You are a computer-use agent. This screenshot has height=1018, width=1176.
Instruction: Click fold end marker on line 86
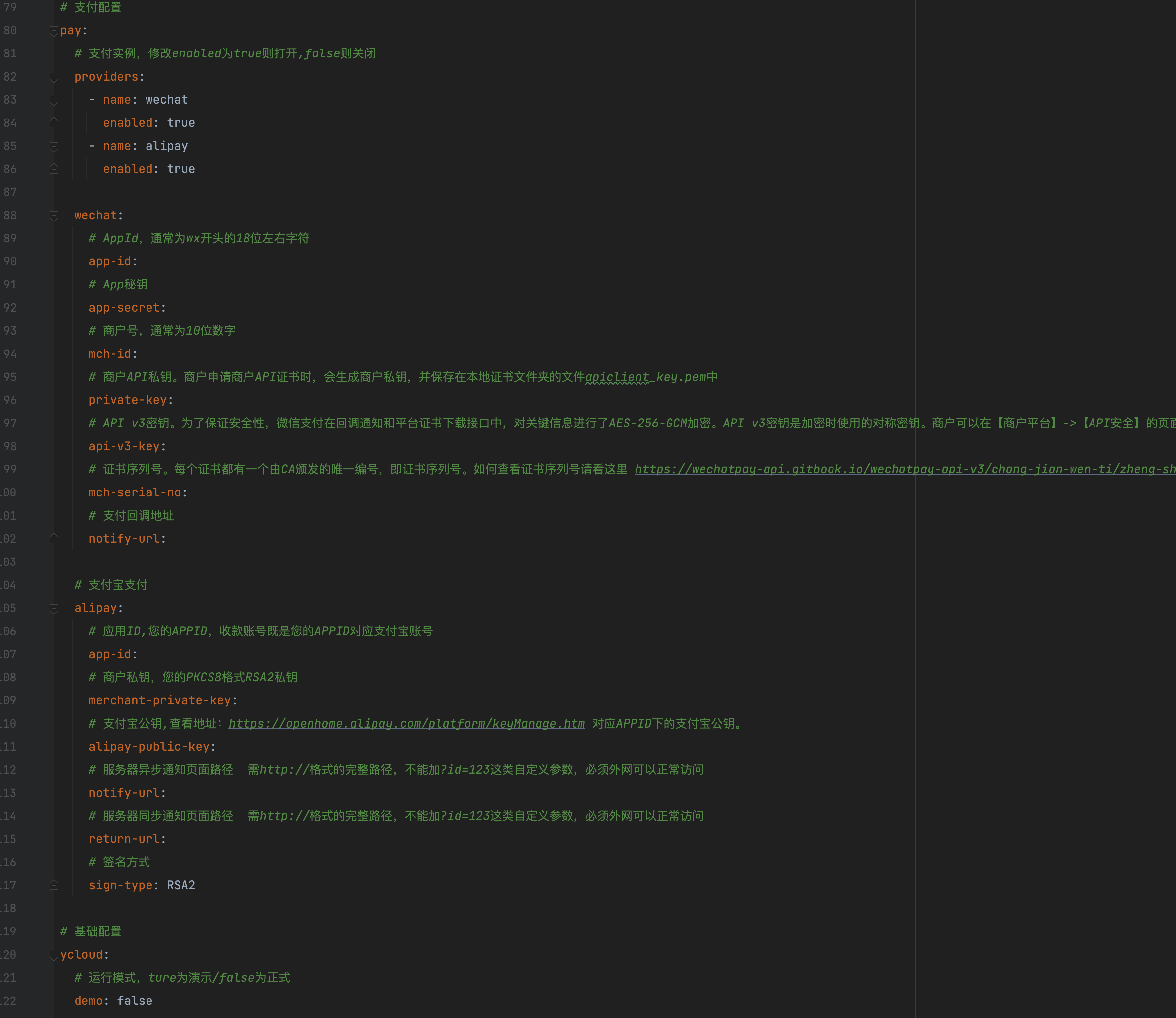pos(54,169)
